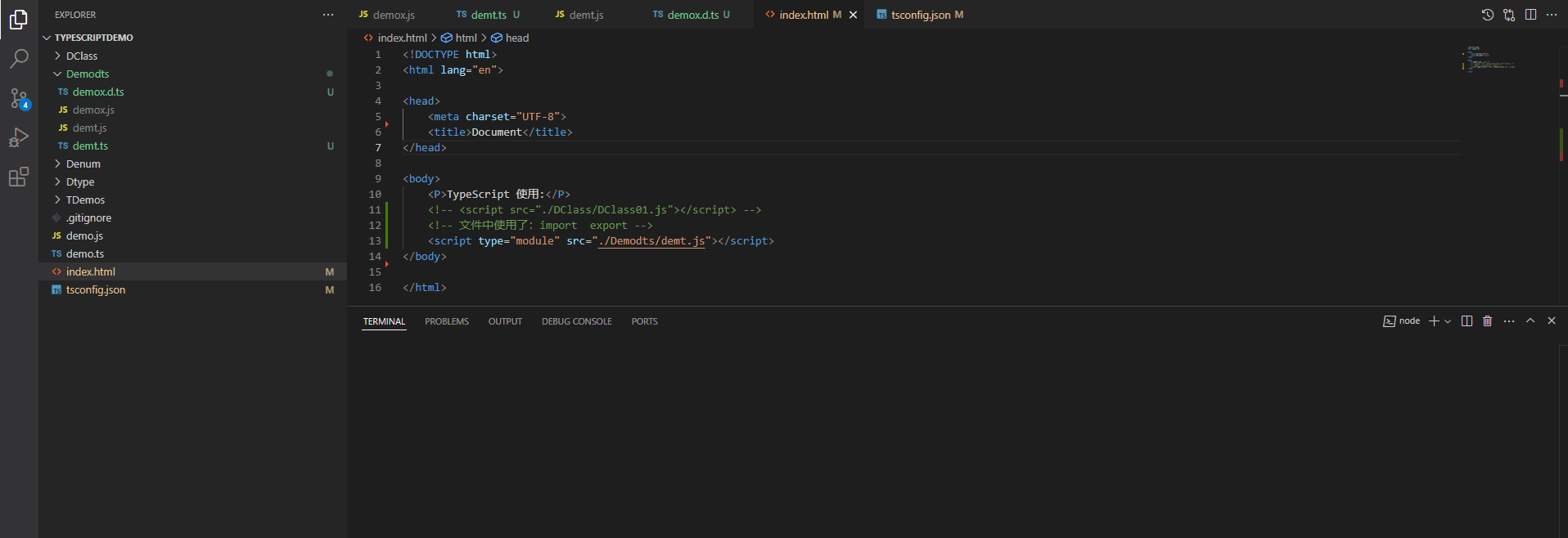The width and height of the screenshot is (1568, 538).
Task: Switch to the DEBUG CONSOLE tab
Action: click(577, 321)
